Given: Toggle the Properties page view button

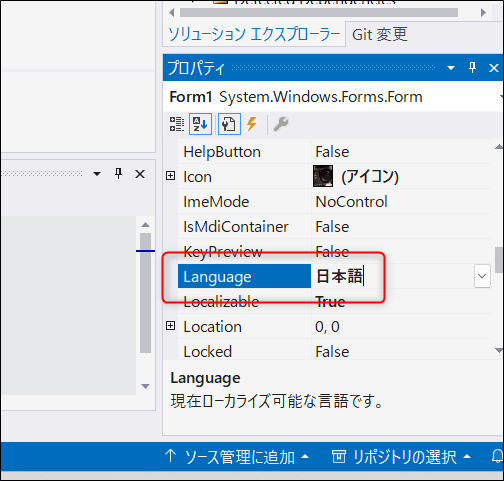Looking at the screenshot, I should [x=229, y=124].
